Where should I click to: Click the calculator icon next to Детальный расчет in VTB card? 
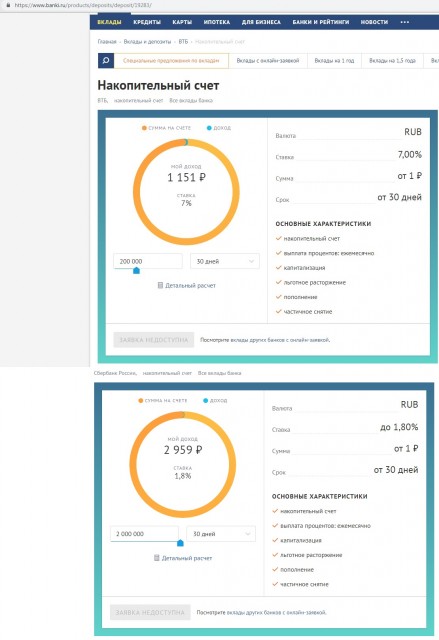(x=160, y=285)
